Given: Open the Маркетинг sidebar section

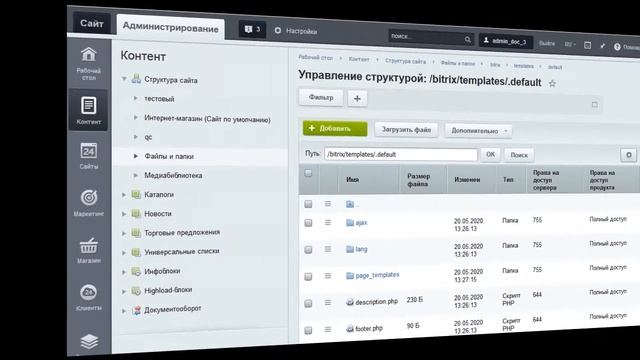Looking at the screenshot, I should click(x=89, y=203).
